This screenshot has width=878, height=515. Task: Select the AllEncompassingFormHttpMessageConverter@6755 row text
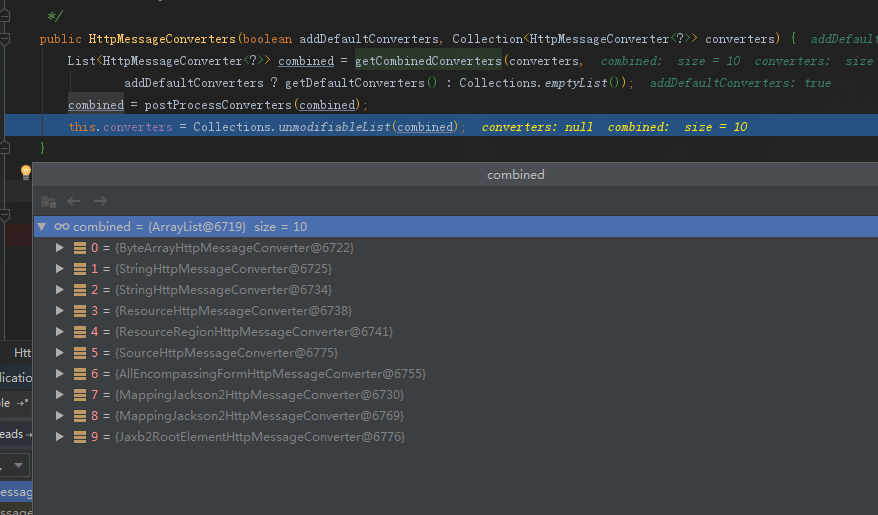(270, 373)
